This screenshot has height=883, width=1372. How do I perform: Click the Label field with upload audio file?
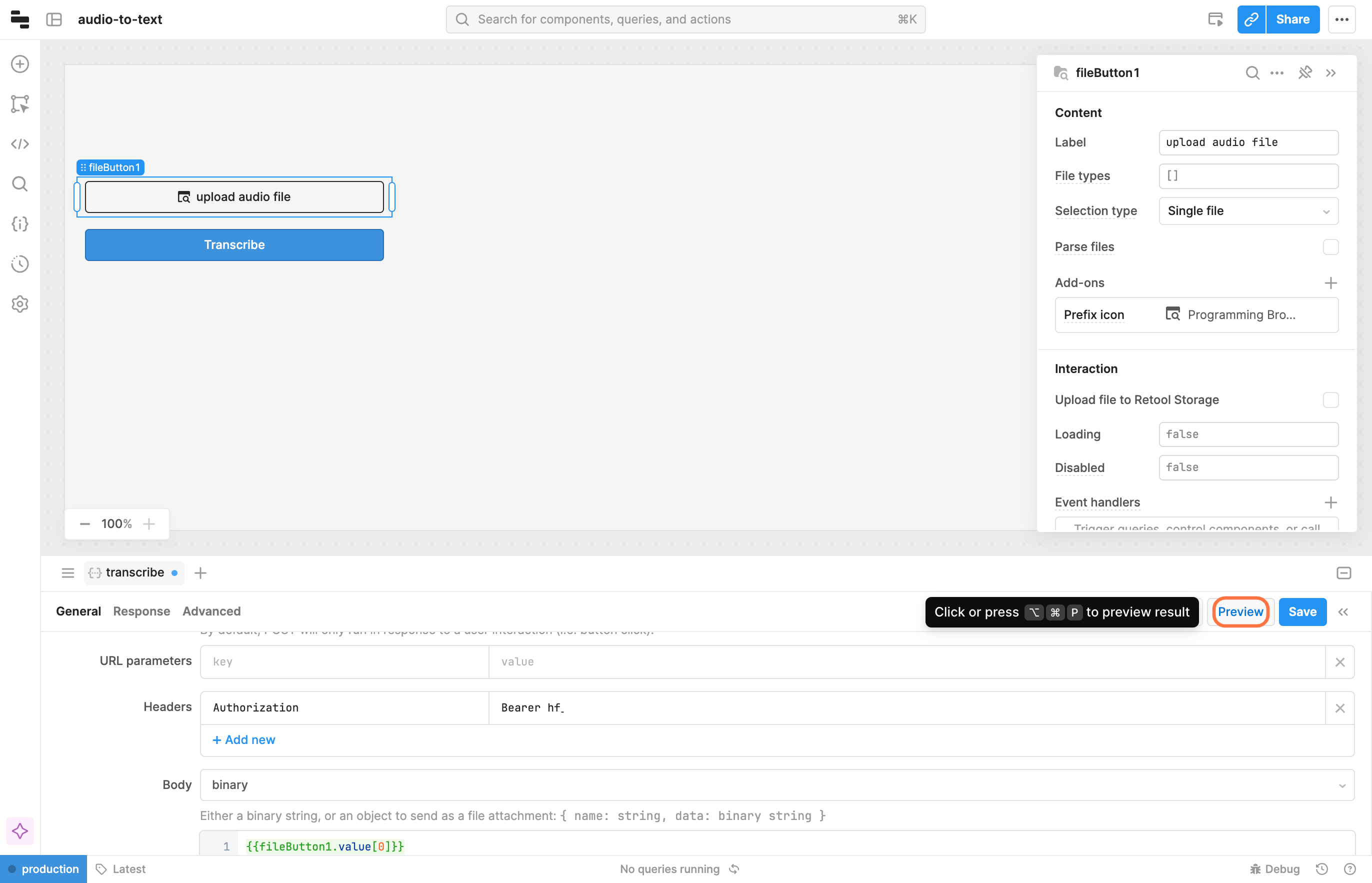[x=1248, y=142]
